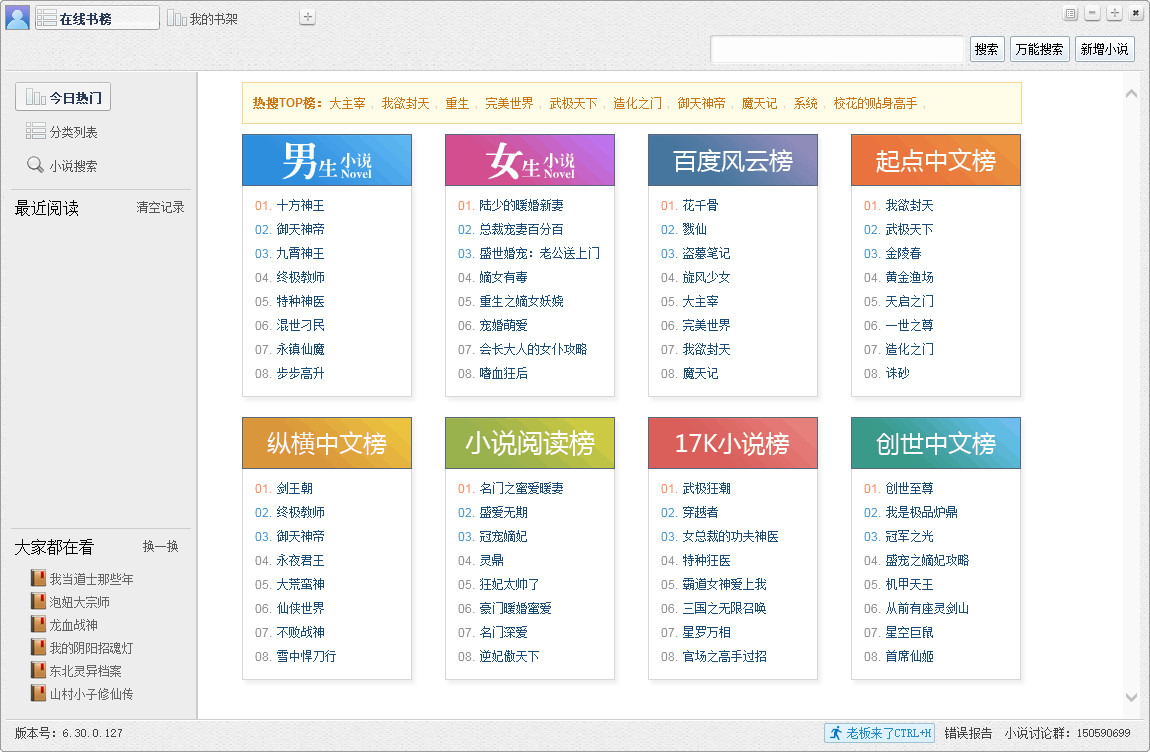The height and width of the screenshot is (752, 1150).
Task: Click hot search term 御天神帝
Action: coord(701,103)
